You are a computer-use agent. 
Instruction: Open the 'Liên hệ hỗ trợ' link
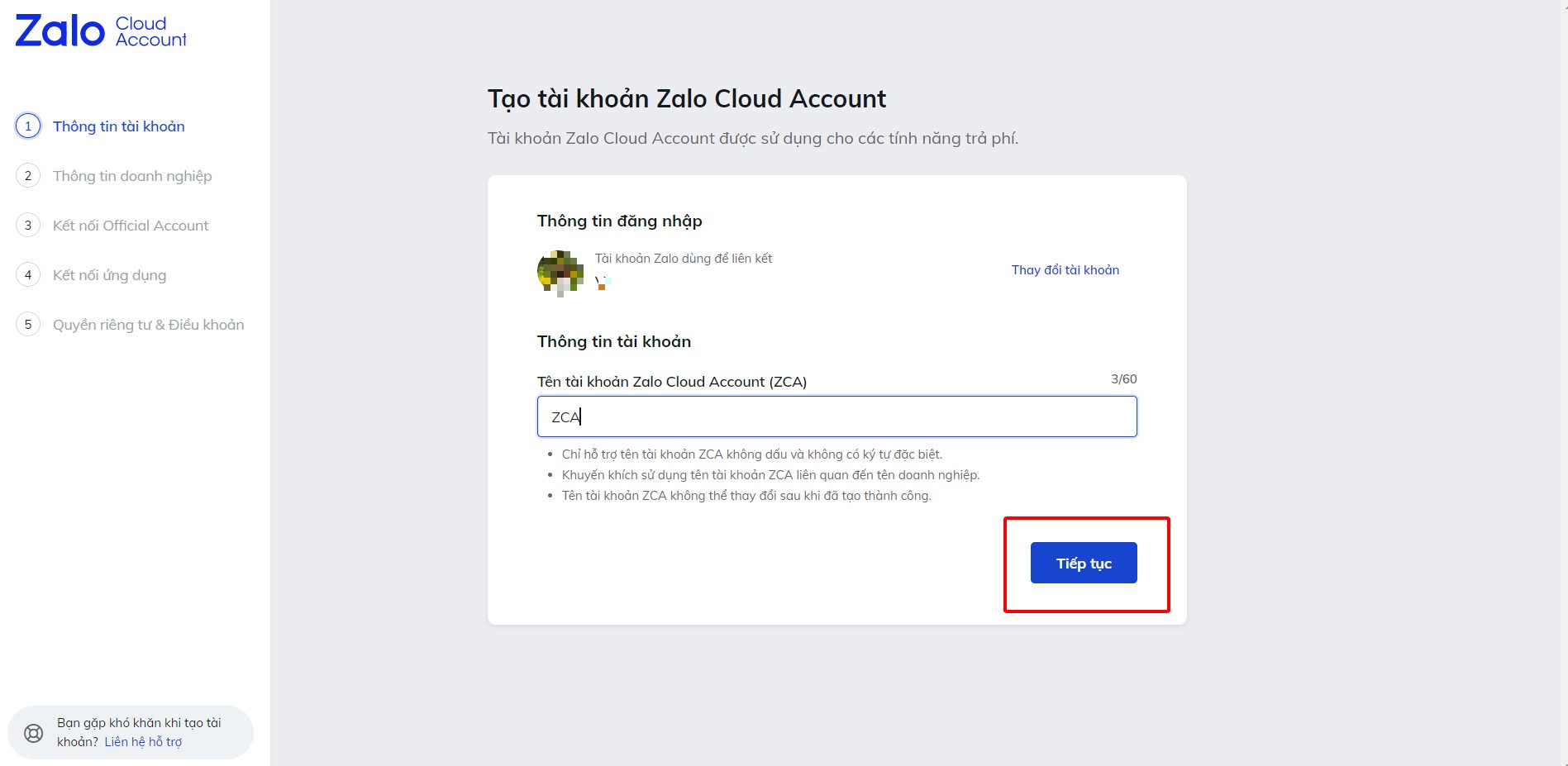[x=143, y=742]
